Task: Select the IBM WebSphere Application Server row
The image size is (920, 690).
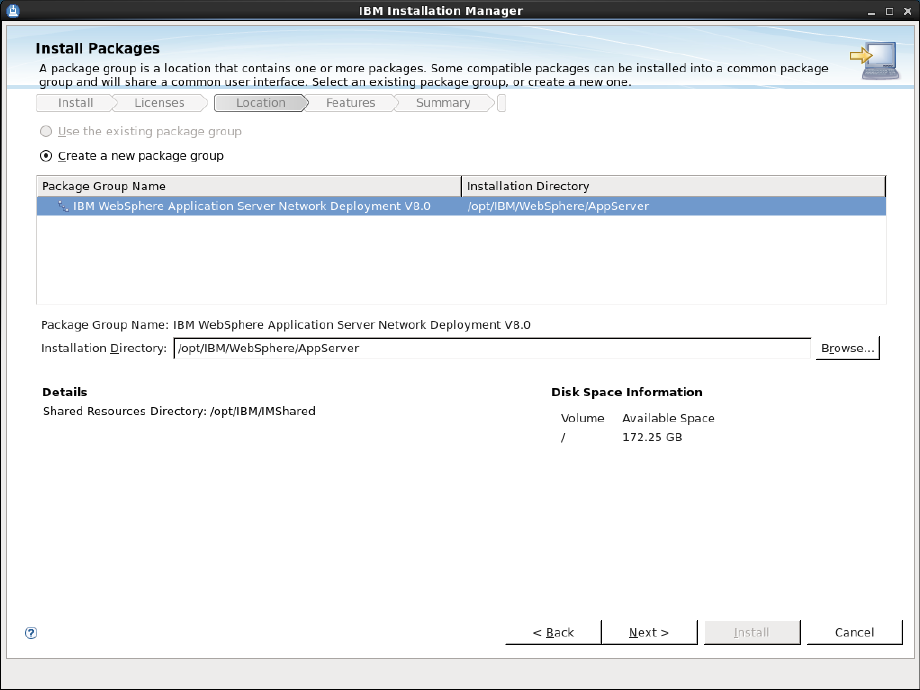Action: [461, 206]
